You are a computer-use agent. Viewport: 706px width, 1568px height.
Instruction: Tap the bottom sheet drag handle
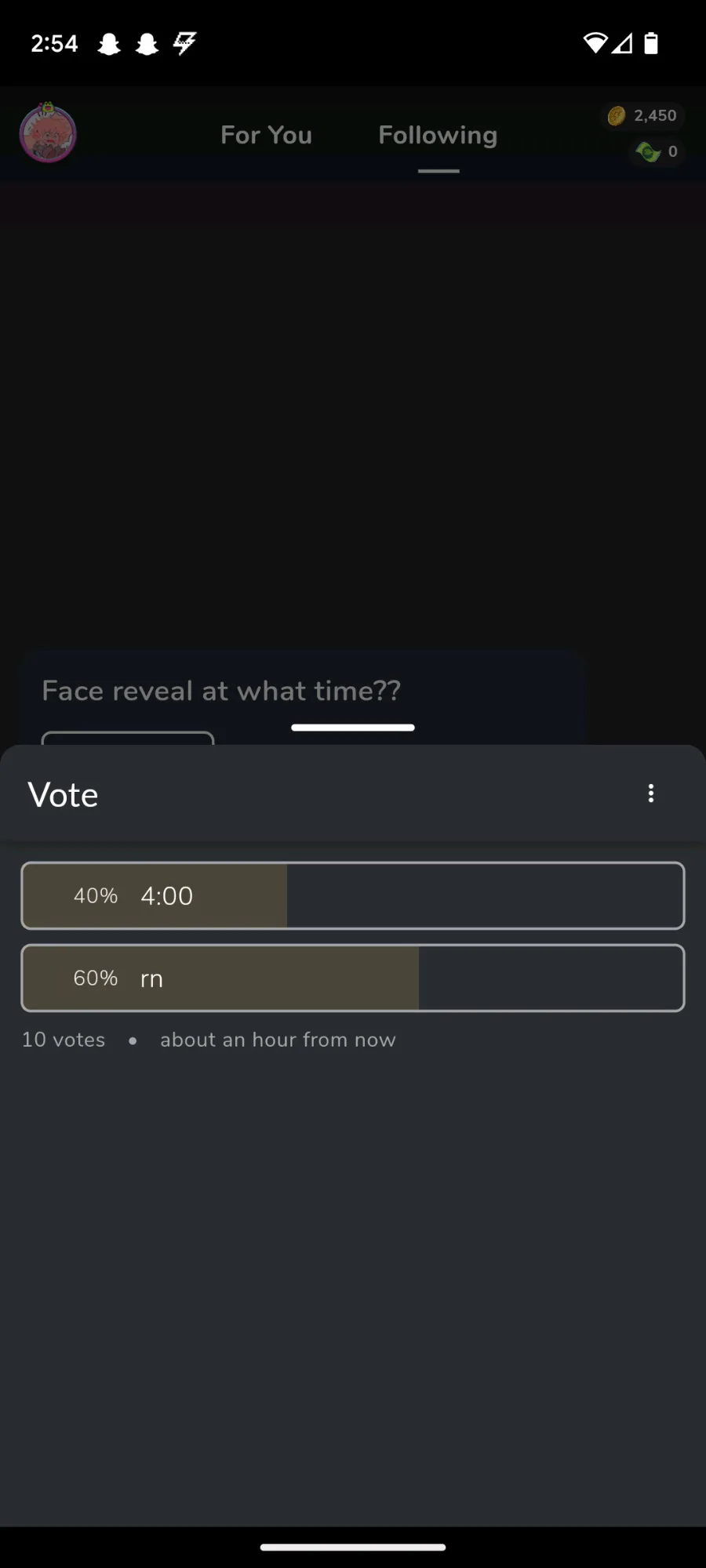pos(352,728)
